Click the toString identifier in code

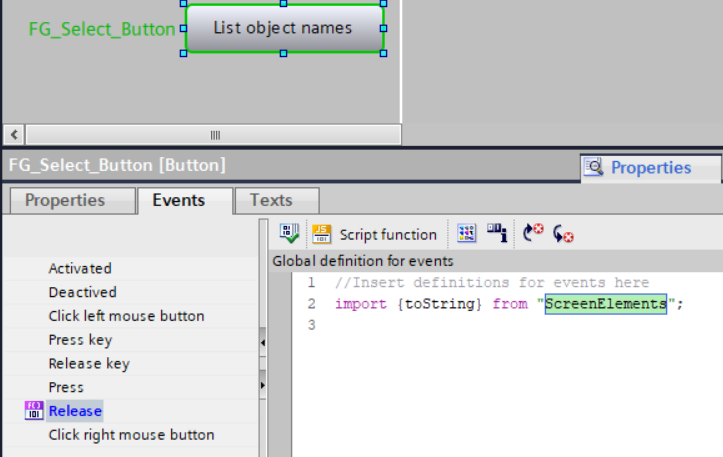point(439,304)
